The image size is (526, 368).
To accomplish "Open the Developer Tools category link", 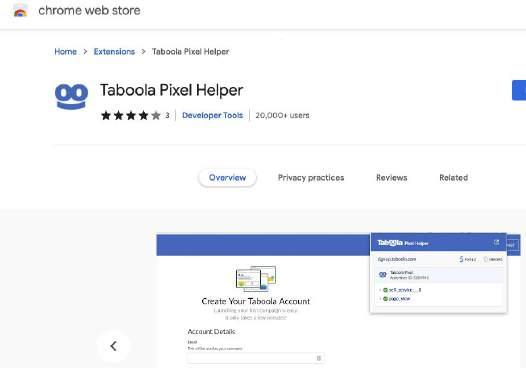I will pos(212,115).
